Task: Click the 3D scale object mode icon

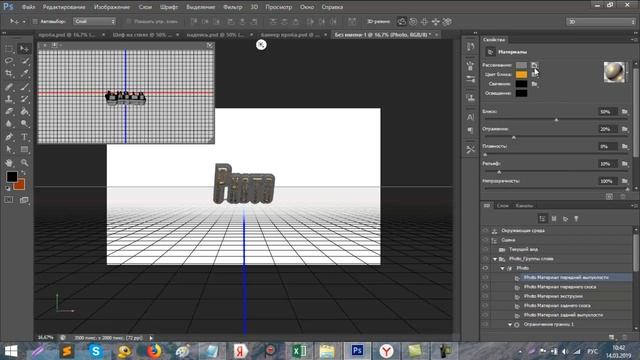Action: click(x=447, y=22)
